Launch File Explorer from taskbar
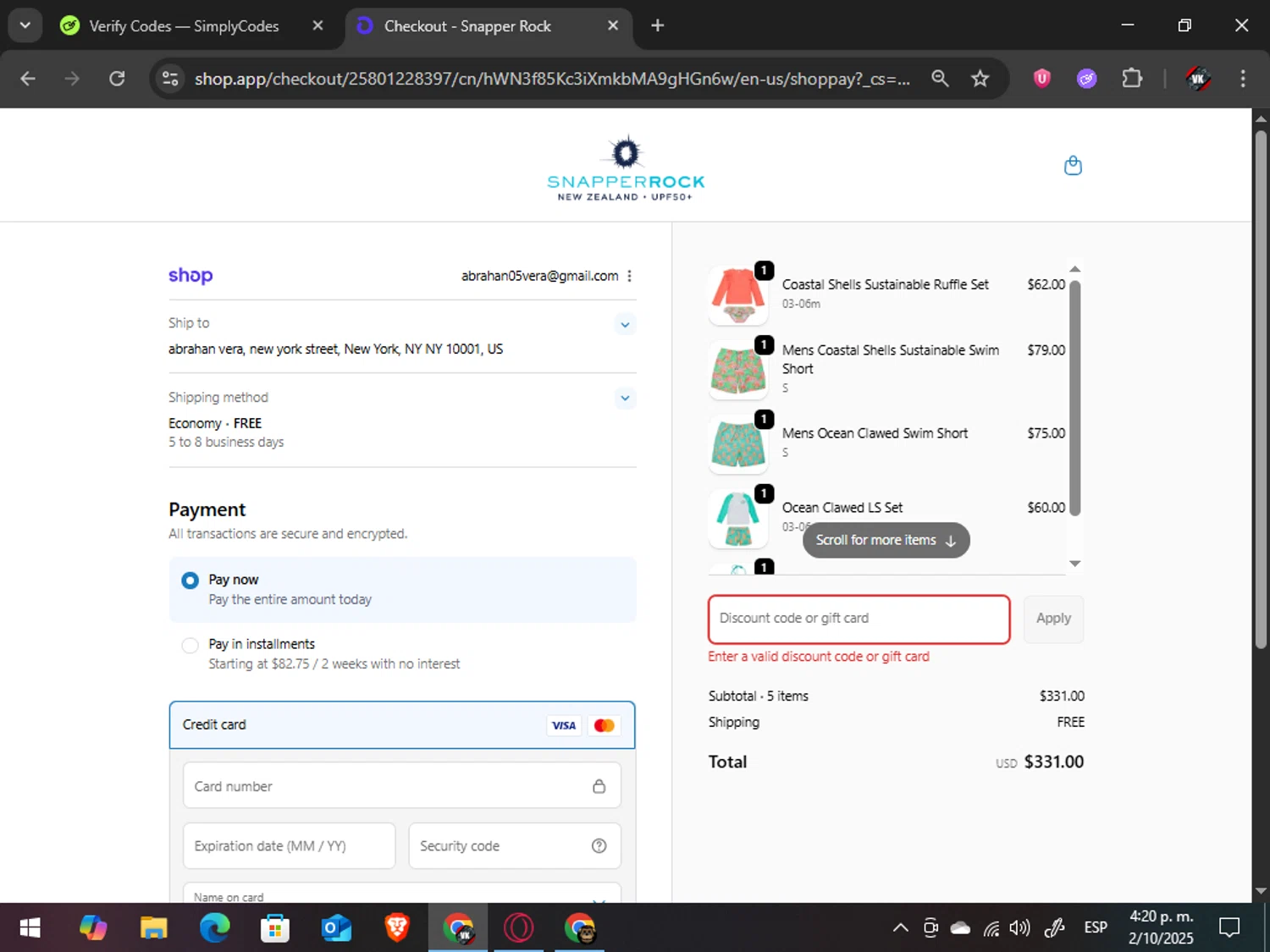Image resolution: width=1270 pixels, height=952 pixels. point(153,928)
